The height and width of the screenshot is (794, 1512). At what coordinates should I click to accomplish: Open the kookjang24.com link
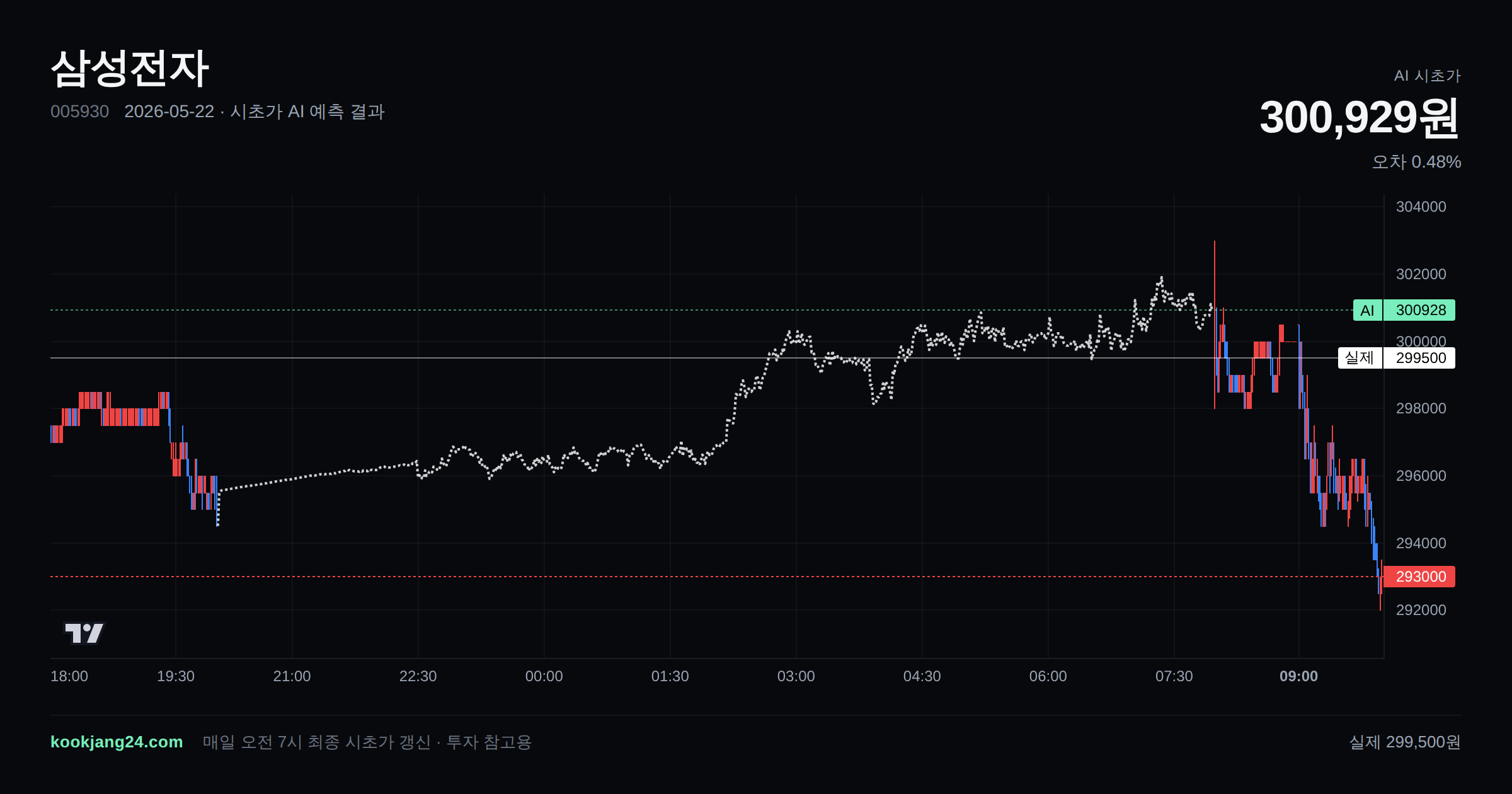117,742
